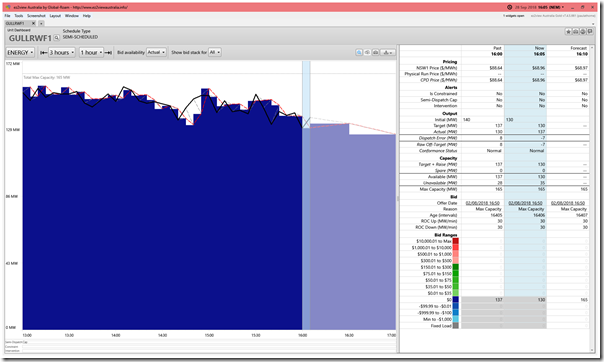604x362 pixels.
Task: Close the GULLRWF1 tab
Action: coord(33,23)
